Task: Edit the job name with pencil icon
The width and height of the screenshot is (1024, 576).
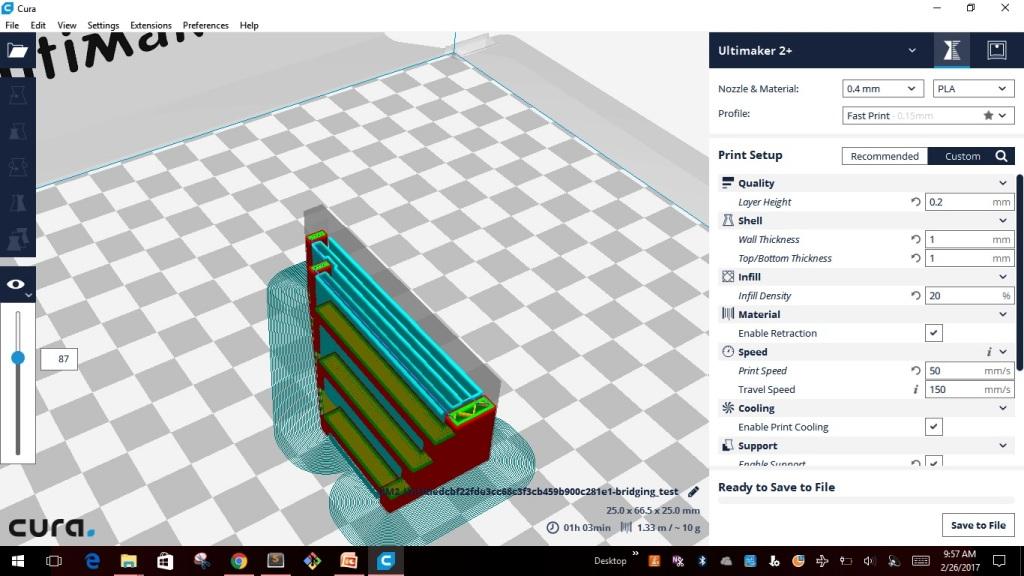Action: 693,491
